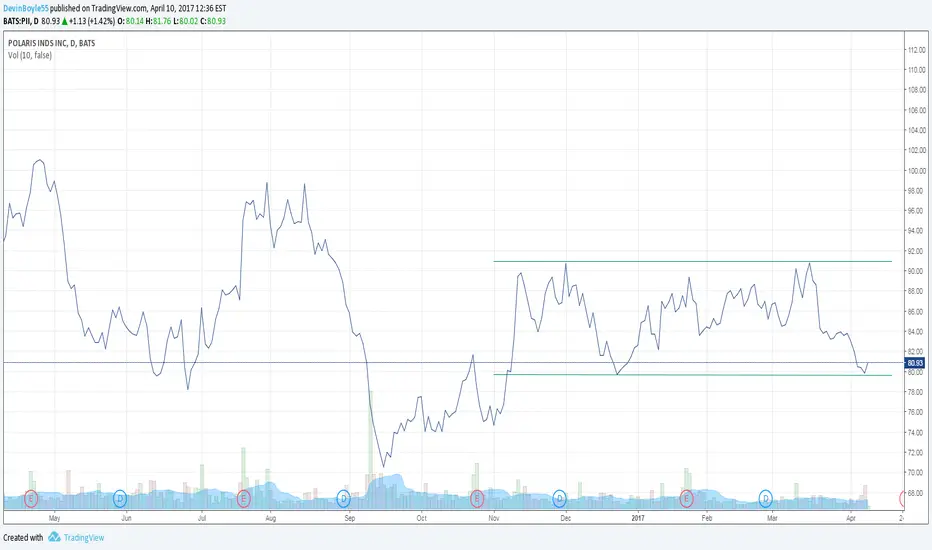Click the POLARIS INDS INC, D, BATS legend
This screenshot has width=932, height=550.
point(51,43)
